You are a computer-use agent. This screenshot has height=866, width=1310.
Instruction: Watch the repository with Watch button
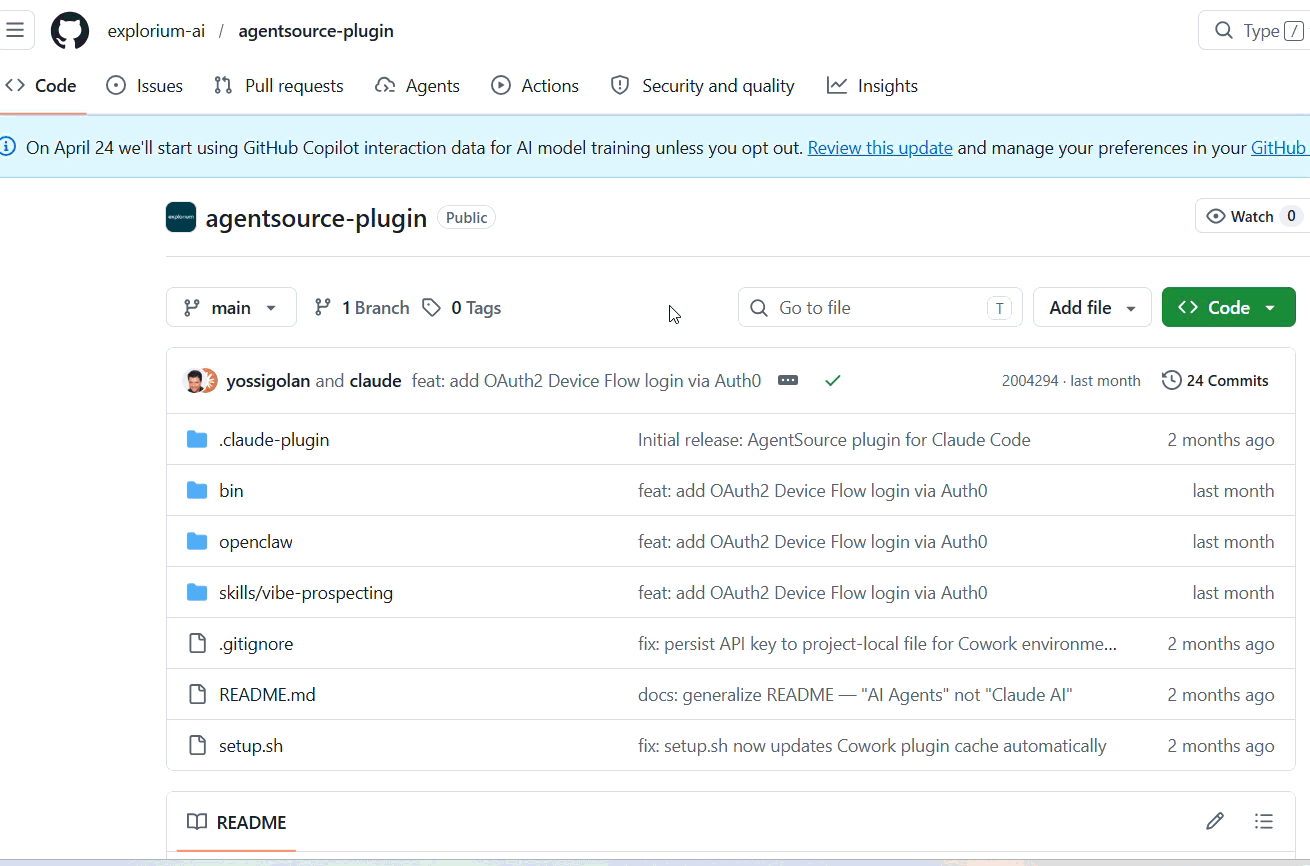click(x=1252, y=216)
